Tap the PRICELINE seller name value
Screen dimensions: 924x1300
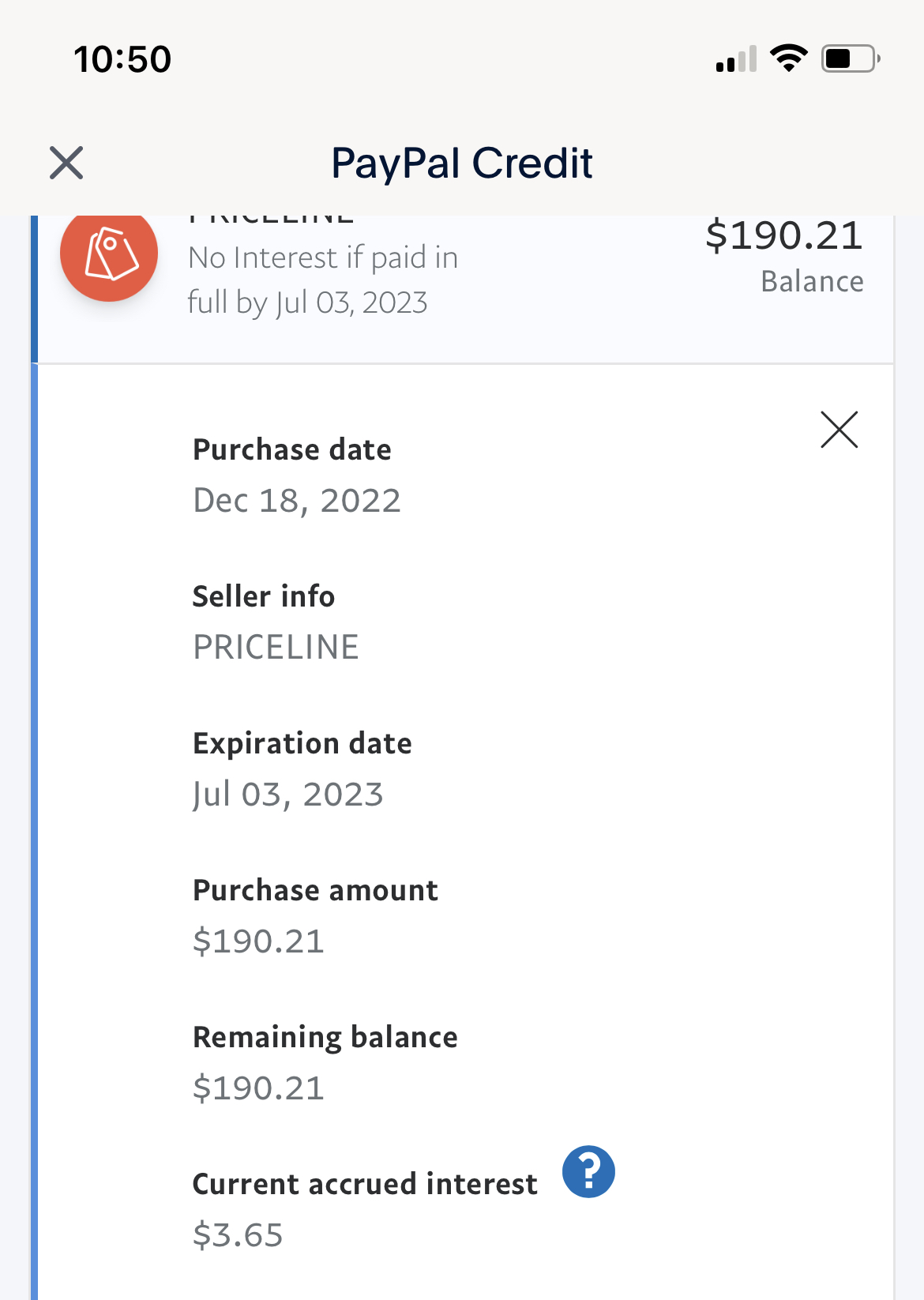276,648
